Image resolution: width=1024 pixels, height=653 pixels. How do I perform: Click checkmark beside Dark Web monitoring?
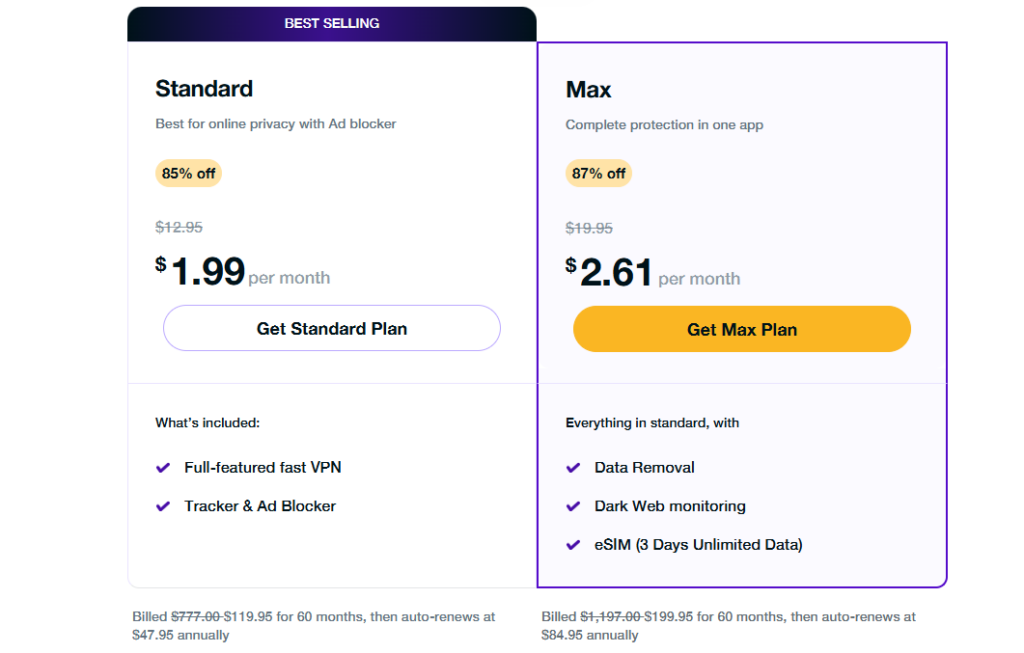573,506
